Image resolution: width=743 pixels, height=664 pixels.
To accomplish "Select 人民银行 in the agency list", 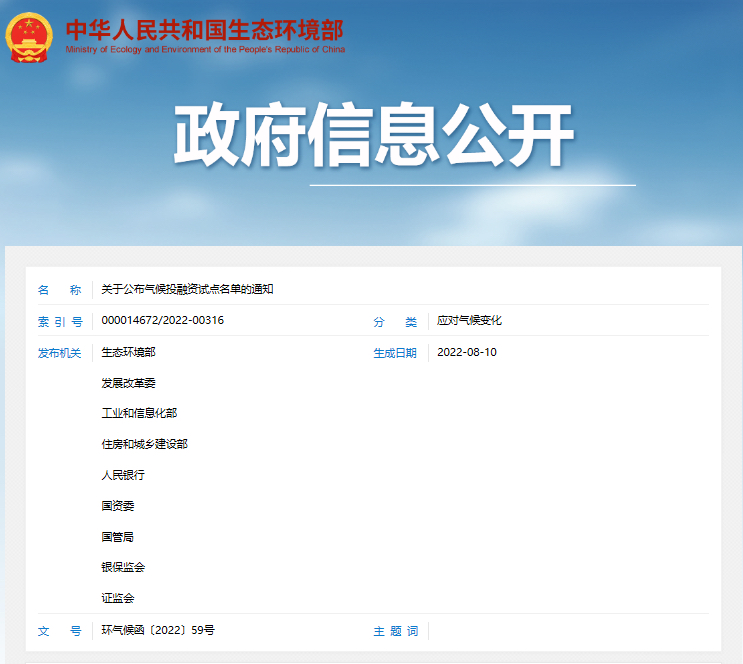I will (x=122, y=475).
